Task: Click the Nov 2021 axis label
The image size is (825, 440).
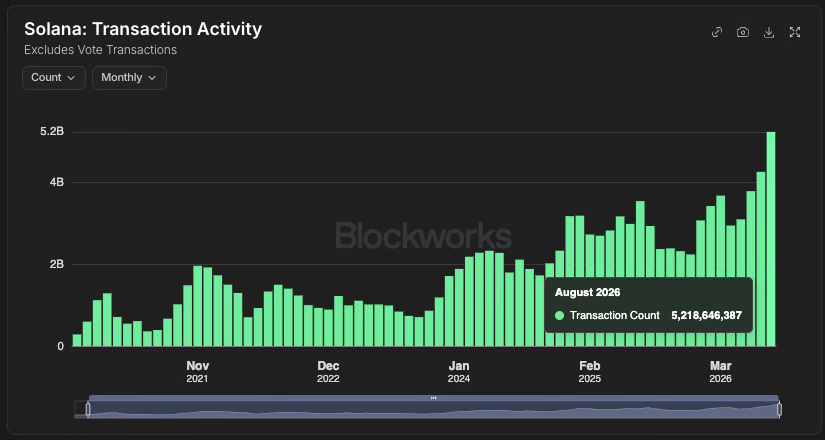Action: 197,372
